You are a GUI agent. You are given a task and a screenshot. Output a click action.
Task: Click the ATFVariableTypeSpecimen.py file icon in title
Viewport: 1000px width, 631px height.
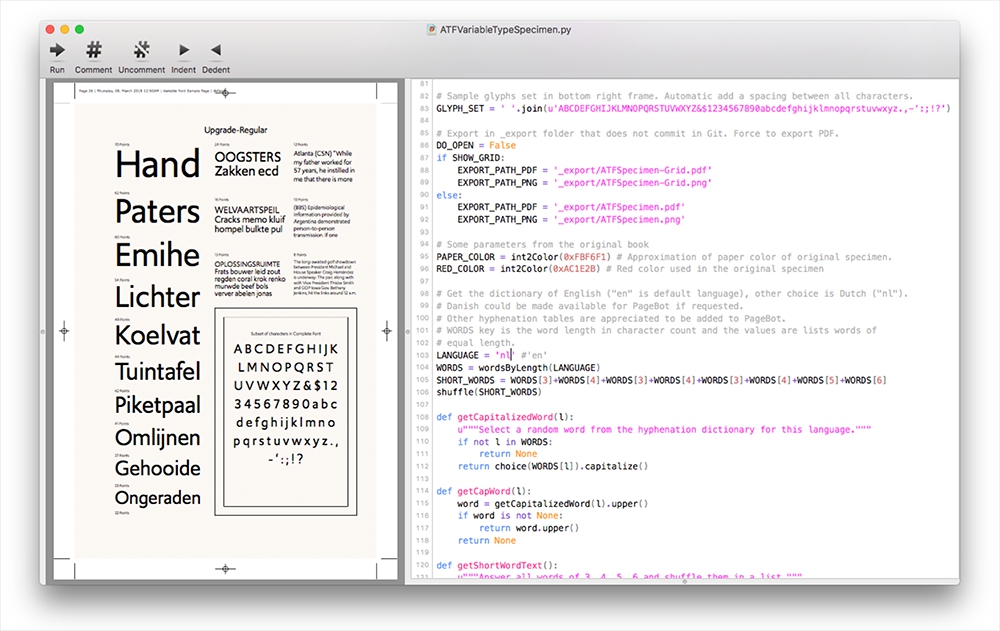coord(432,29)
